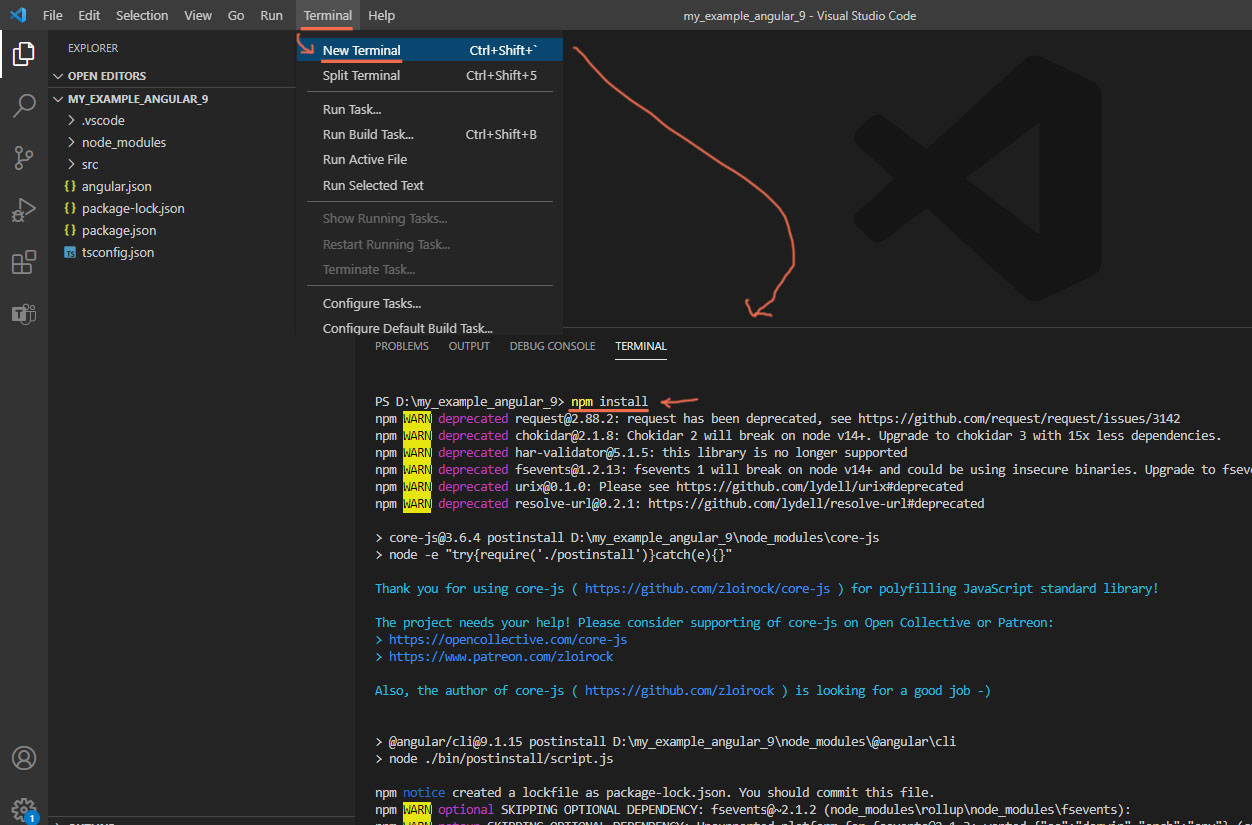Expand the node_modules folder
The height and width of the screenshot is (825, 1252).
123,142
